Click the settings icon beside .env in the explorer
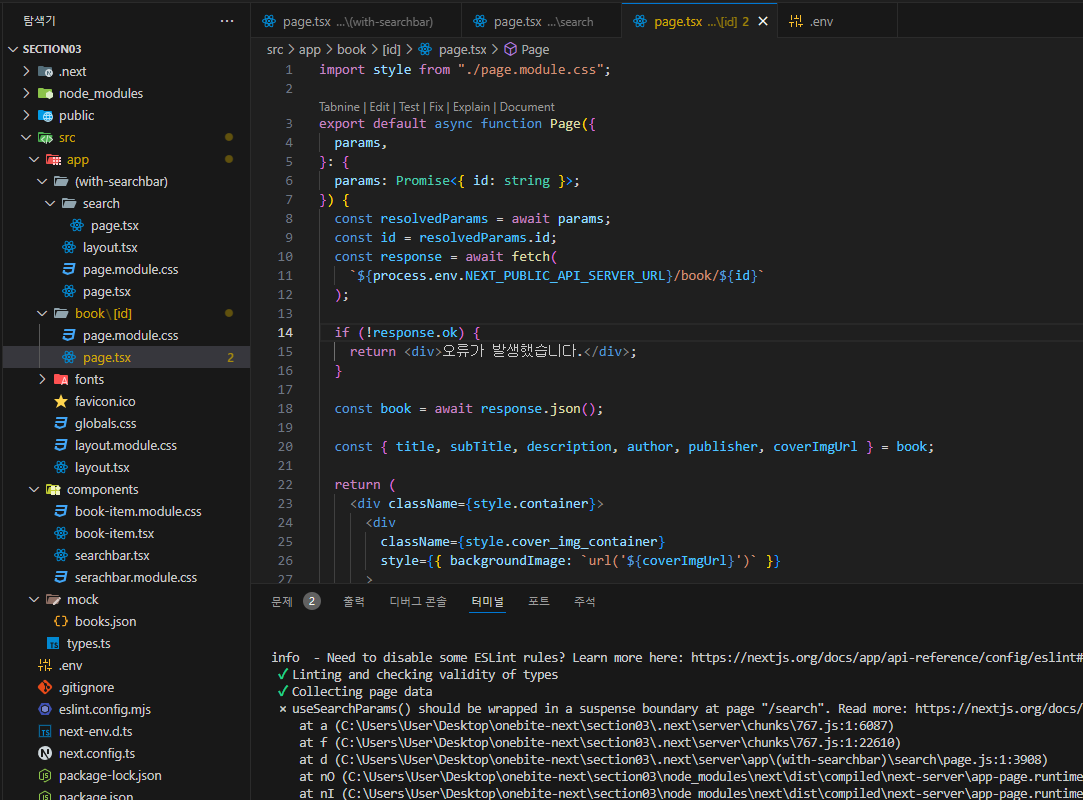Viewport: 1083px width, 800px height. click(45, 665)
